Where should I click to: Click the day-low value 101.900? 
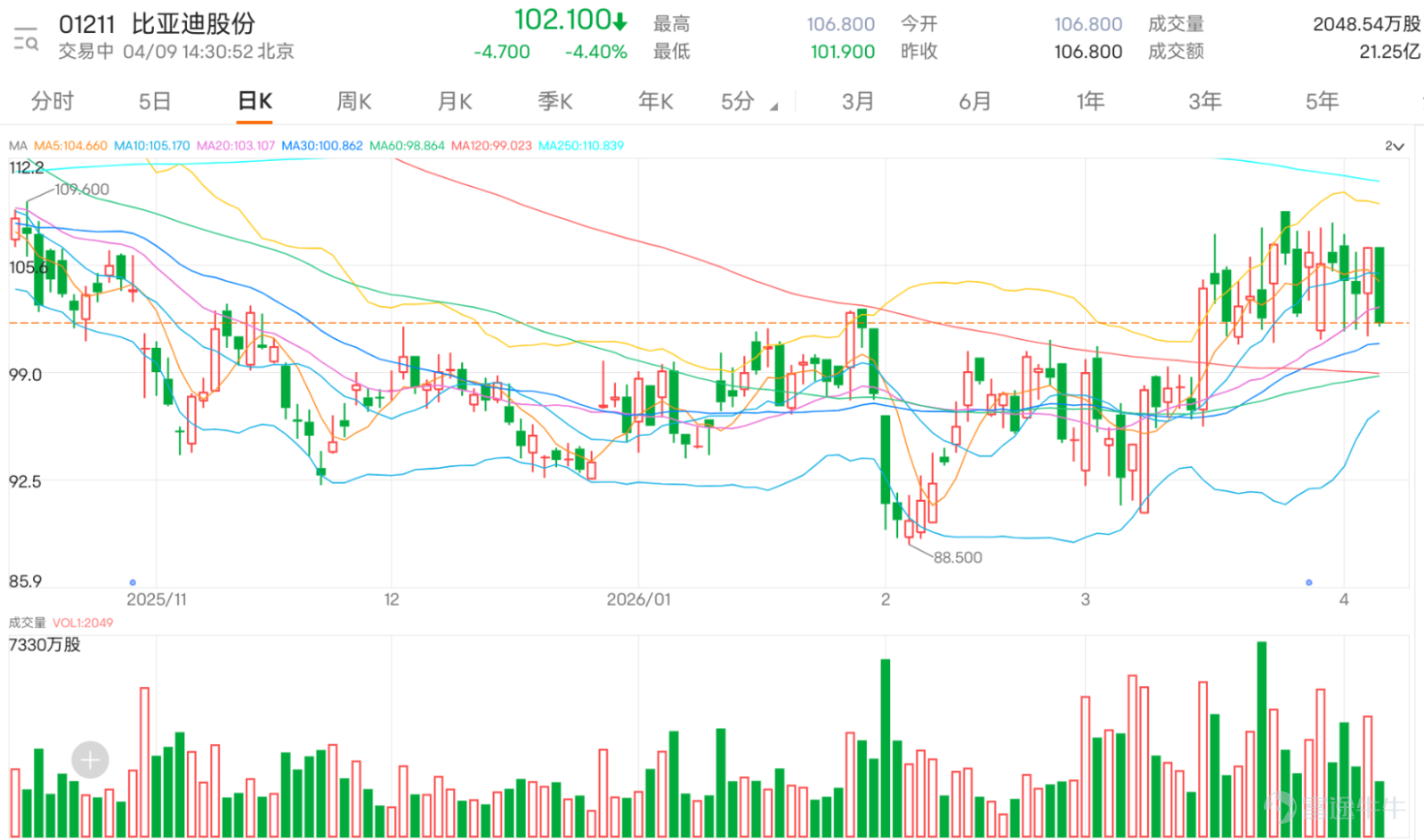(x=843, y=52)
